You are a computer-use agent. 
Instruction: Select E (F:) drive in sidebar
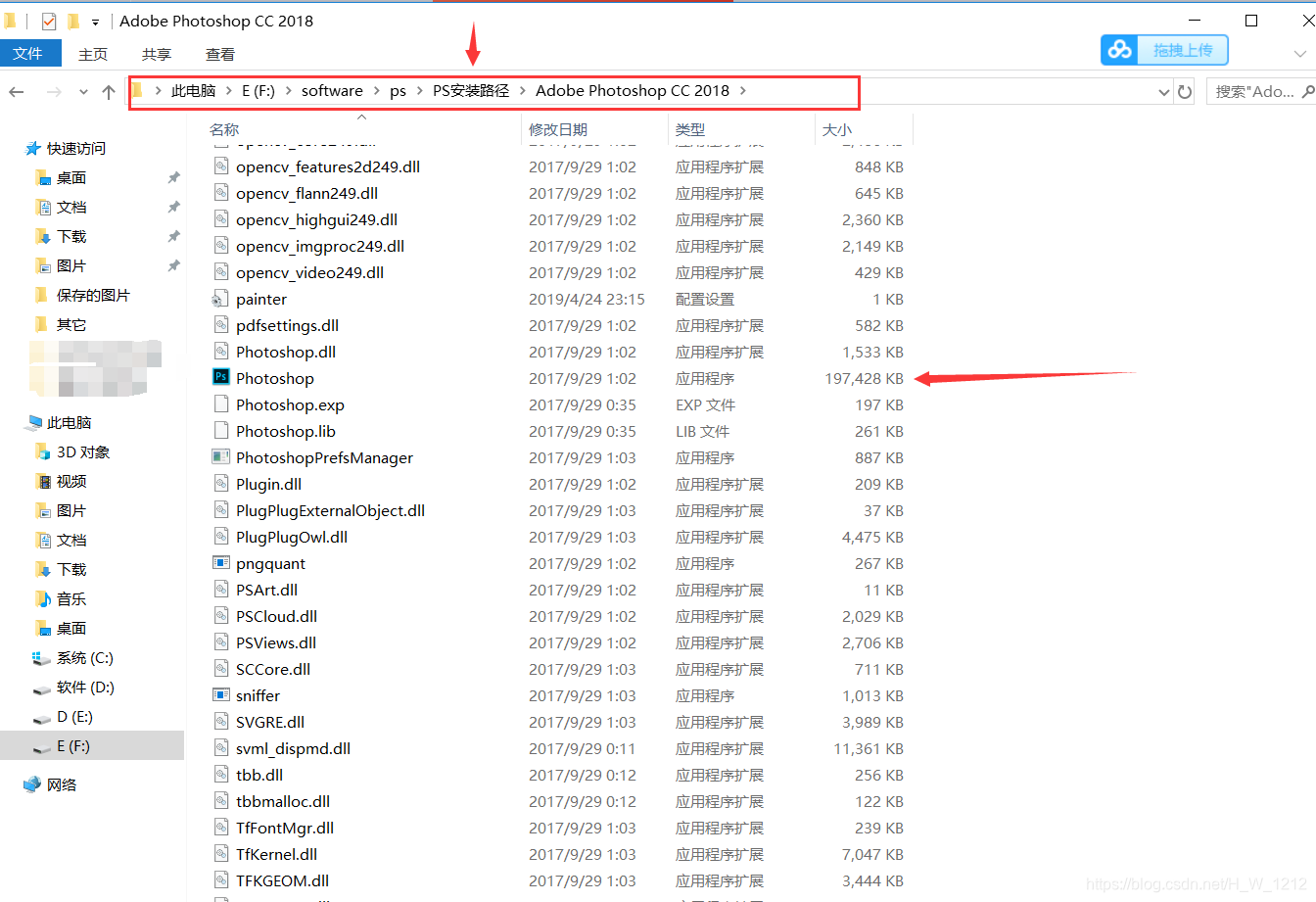[92, 745]
